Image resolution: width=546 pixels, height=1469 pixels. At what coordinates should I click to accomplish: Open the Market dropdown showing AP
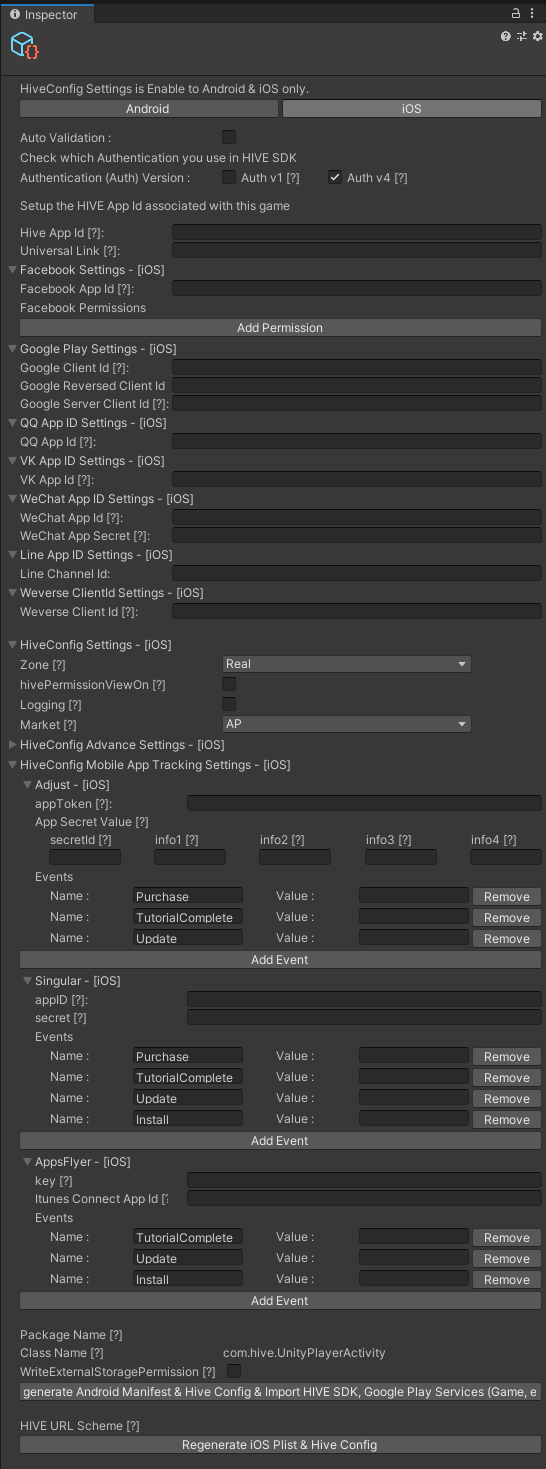tap(346, 724)
